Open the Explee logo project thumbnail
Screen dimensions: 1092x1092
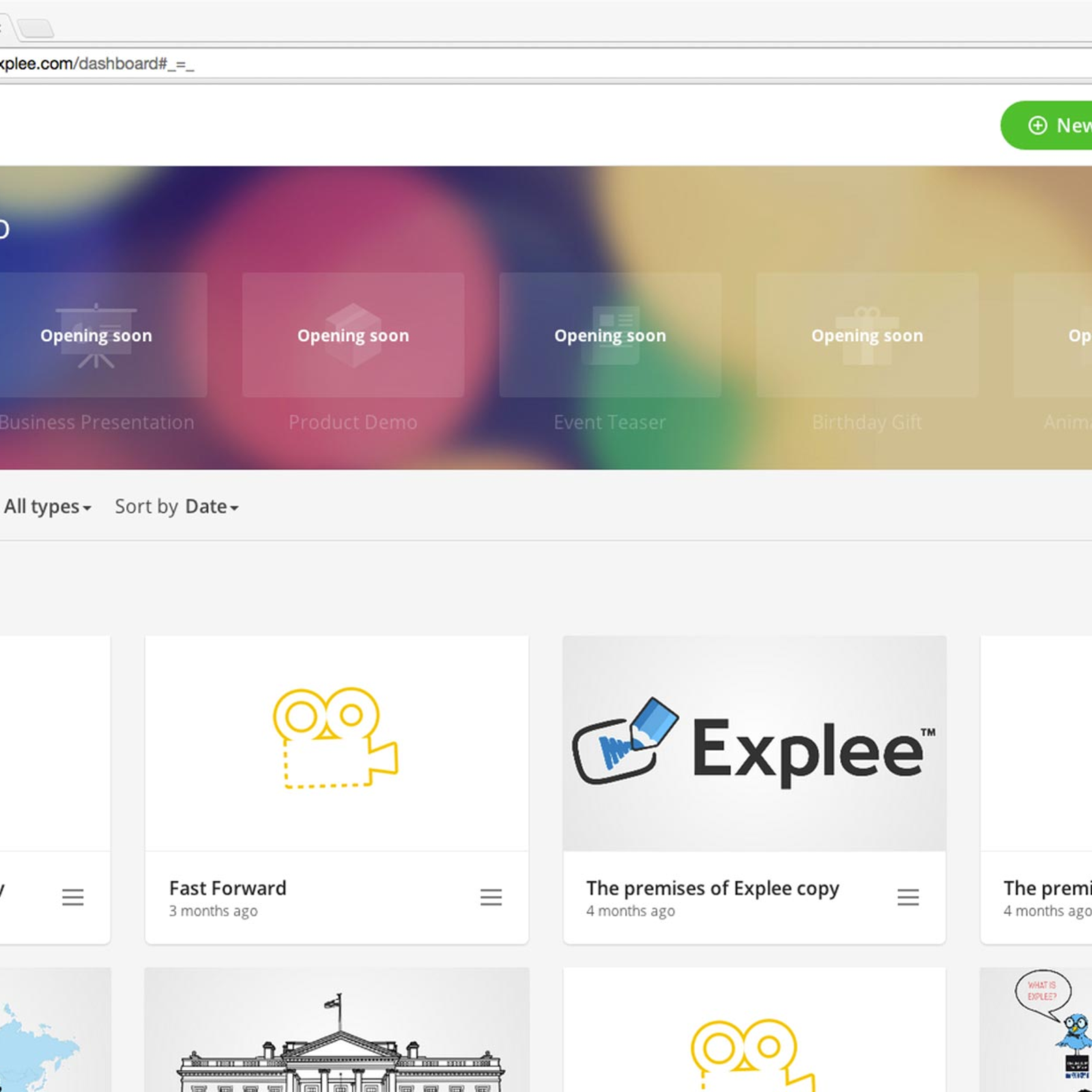(754, 743)
